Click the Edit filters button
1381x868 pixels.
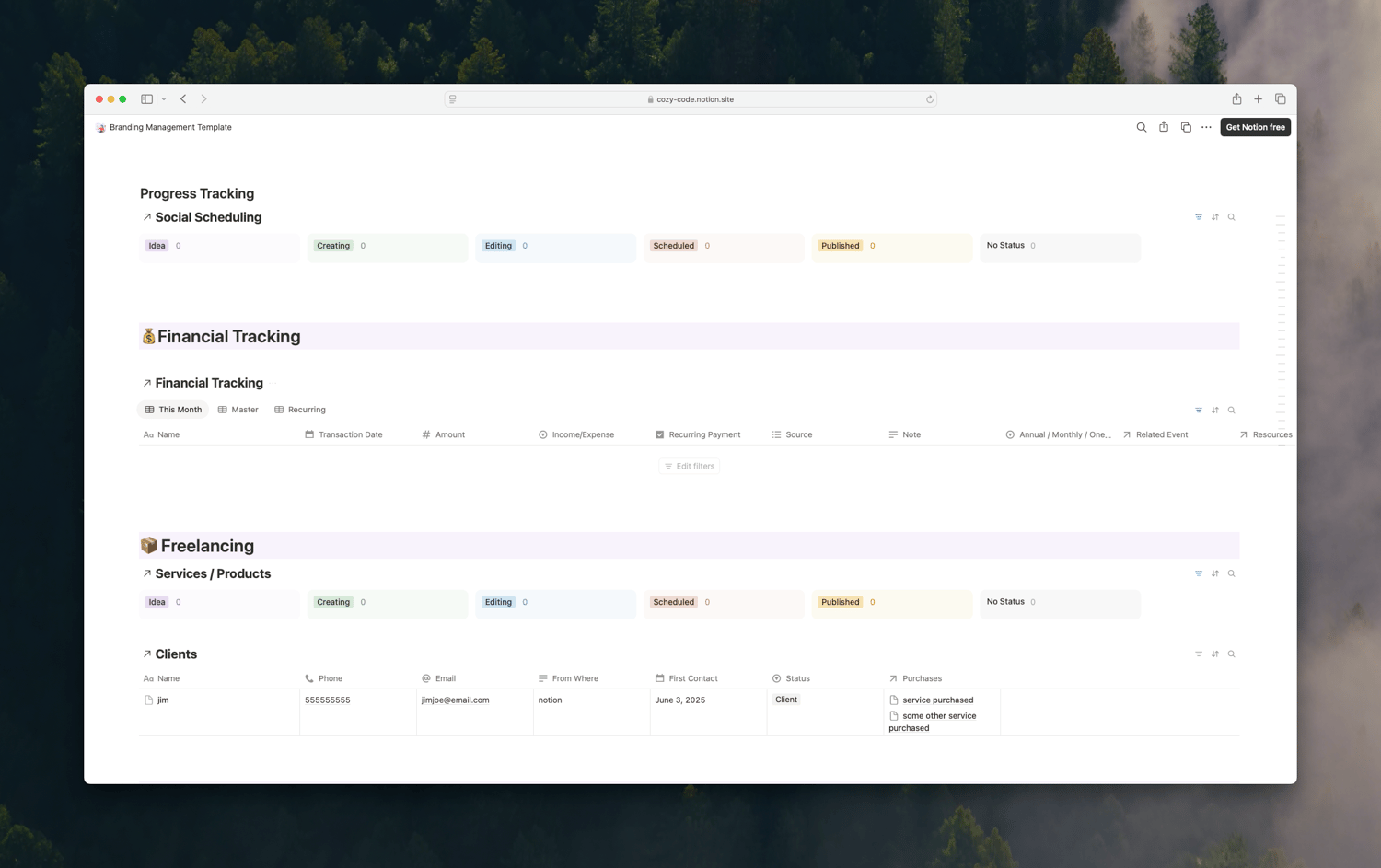tap(690, 467)
